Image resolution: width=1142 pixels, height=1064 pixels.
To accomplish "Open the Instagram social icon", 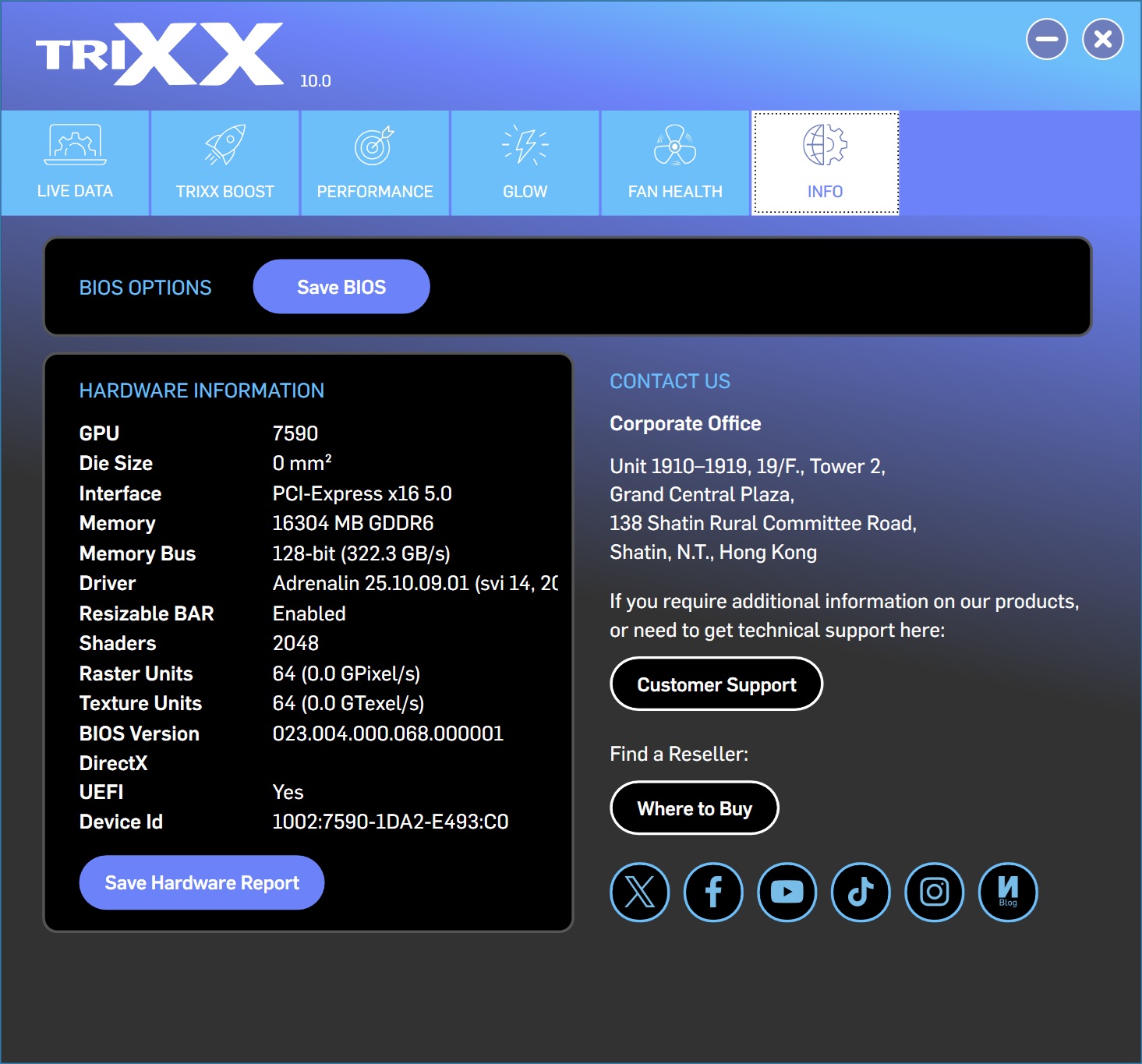I will [x=935, y=892].
